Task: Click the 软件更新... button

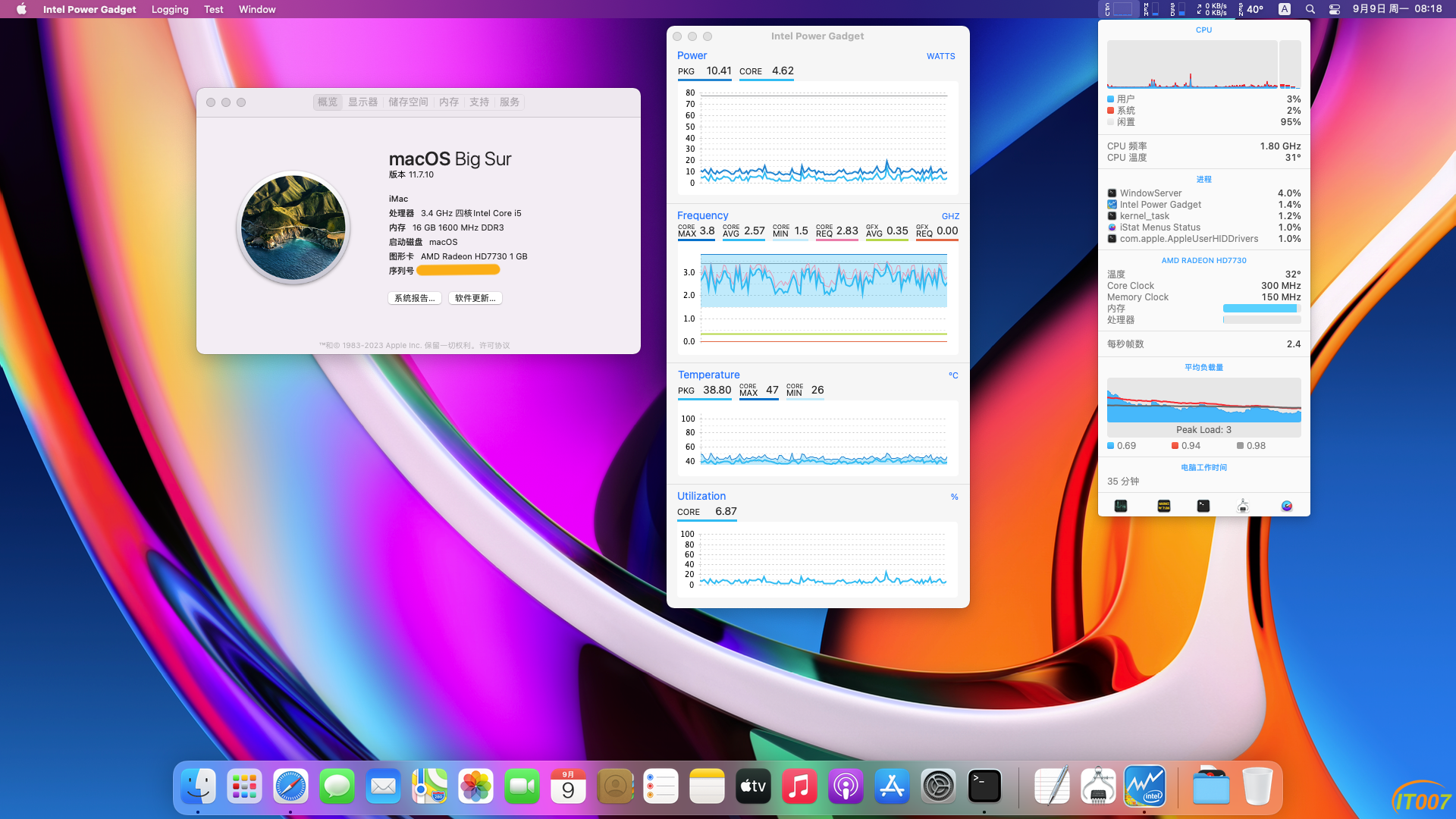Action: pyautogui.click(x=475, y=298)
